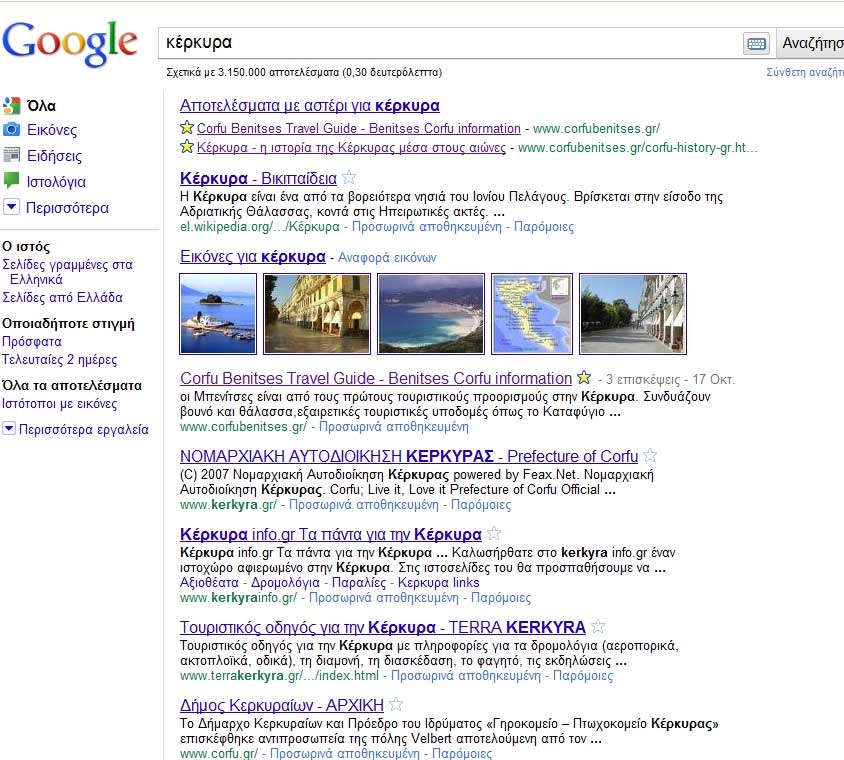
Task: Click the search input field containing κέρκυρα
Action: (449, 43)
